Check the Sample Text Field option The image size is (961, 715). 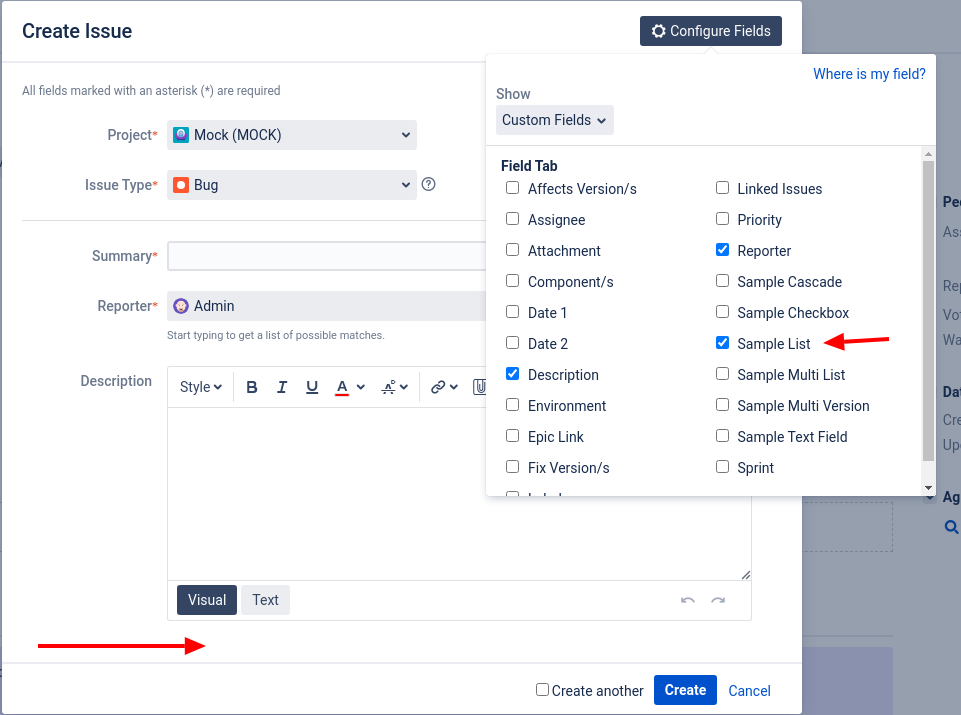tap(723, 436)
